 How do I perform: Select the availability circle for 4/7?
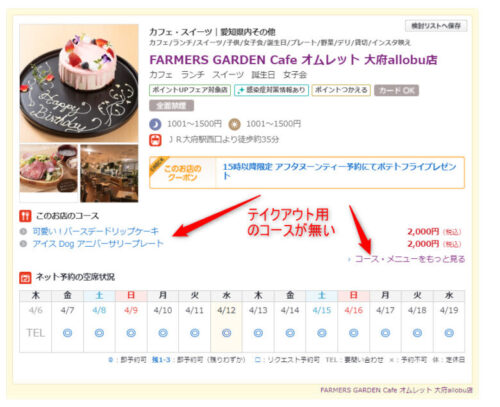[67, 333]
